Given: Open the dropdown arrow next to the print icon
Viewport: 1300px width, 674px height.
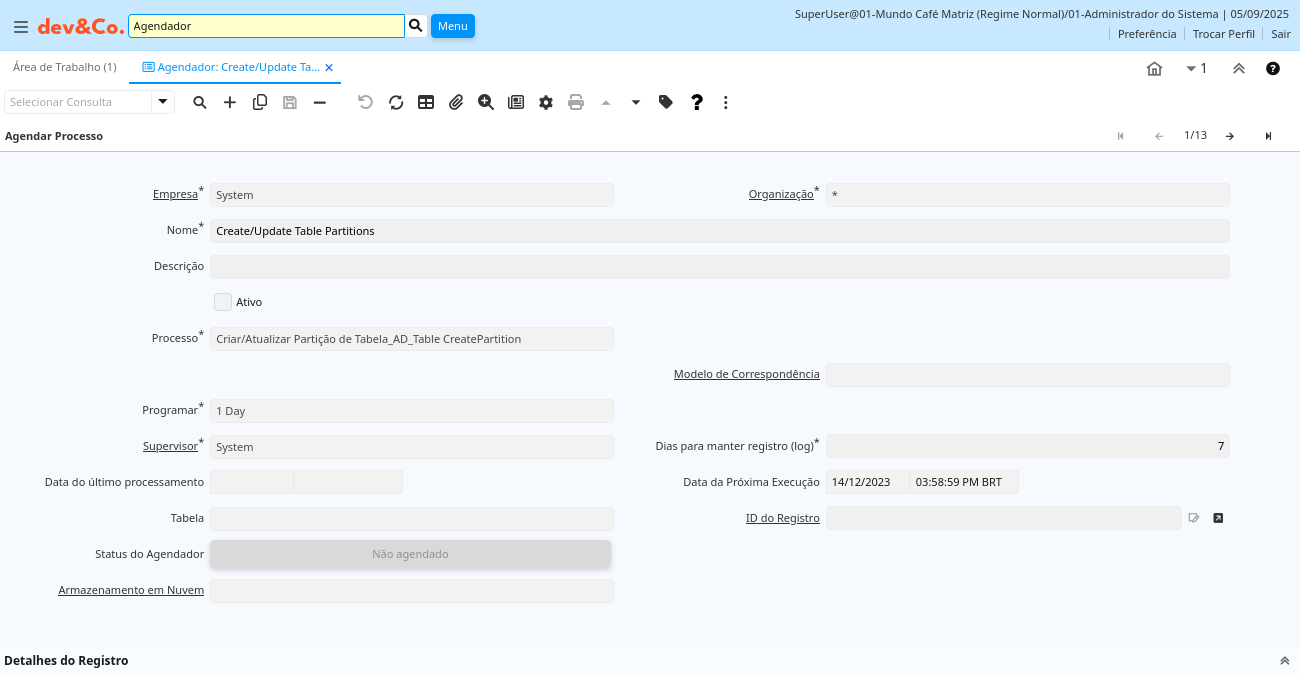Looking at the screenshot, I should pyautogui.click(x=636, y=102).
